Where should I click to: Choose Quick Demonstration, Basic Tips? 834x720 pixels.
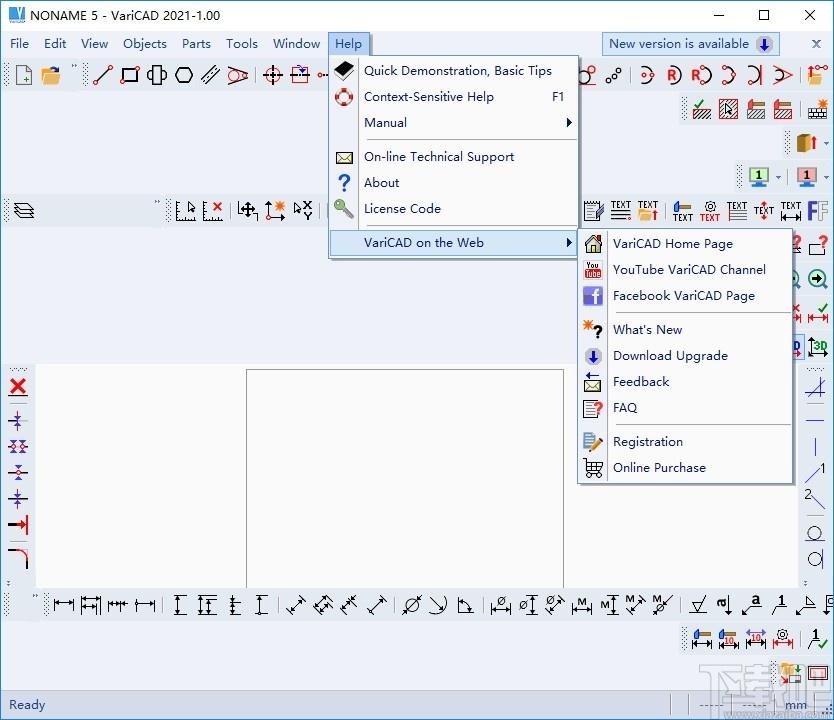click(454, 71)
